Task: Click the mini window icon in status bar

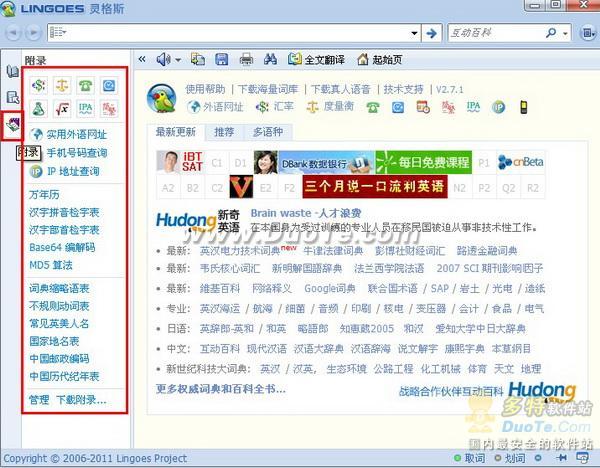Action: [582, 457]
